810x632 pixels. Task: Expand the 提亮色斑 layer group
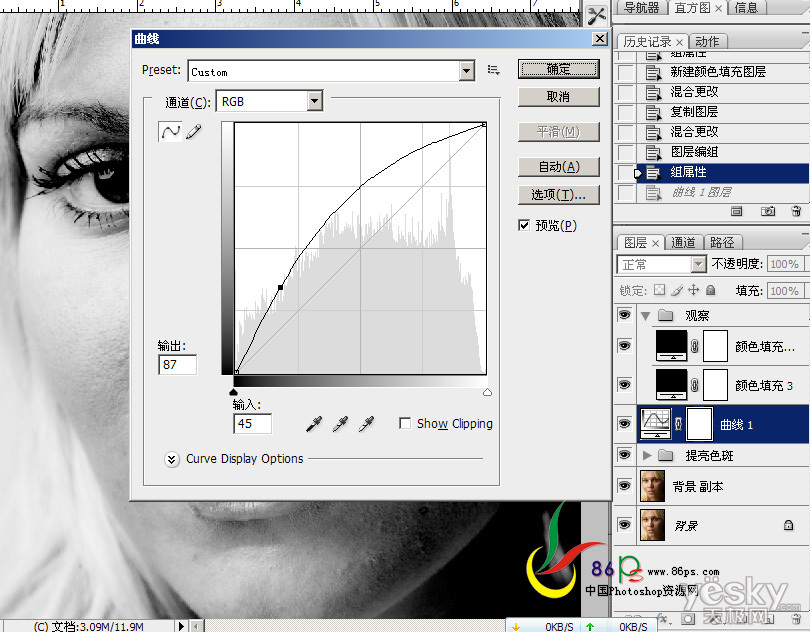(x=646, y=455)
